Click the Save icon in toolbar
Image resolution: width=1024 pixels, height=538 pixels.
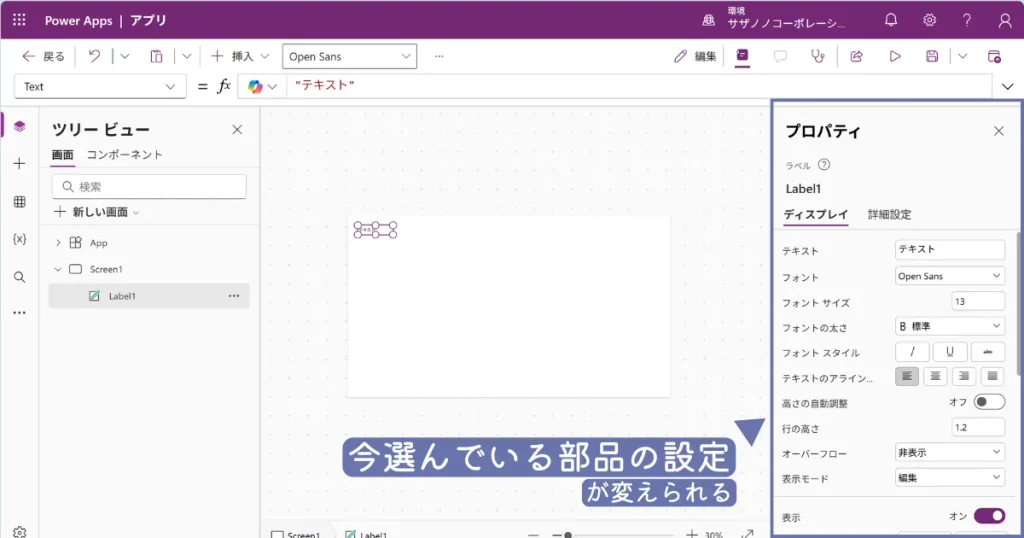(932, 57)
